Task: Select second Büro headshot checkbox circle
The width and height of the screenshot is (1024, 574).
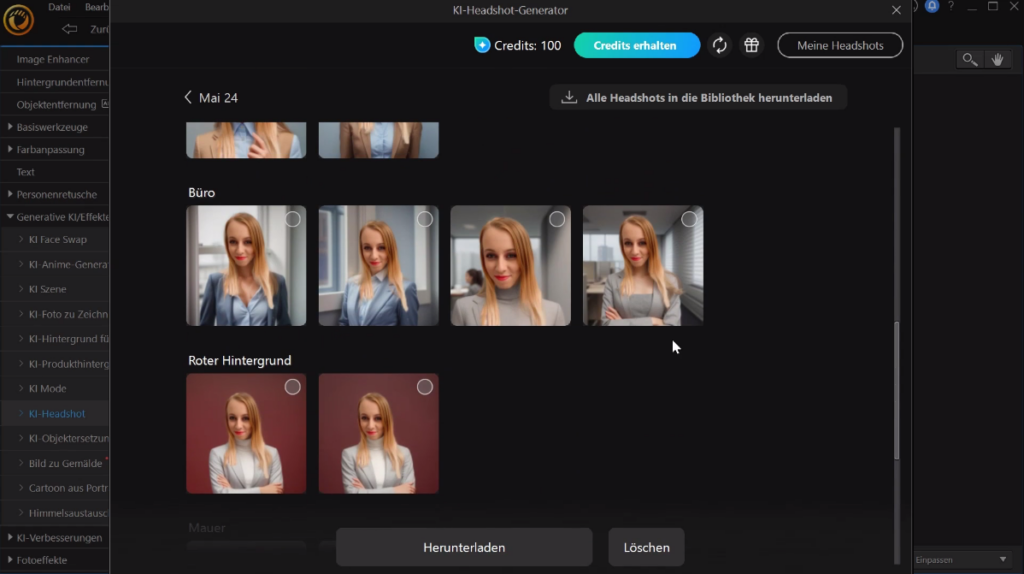Action: click(425, 219)
